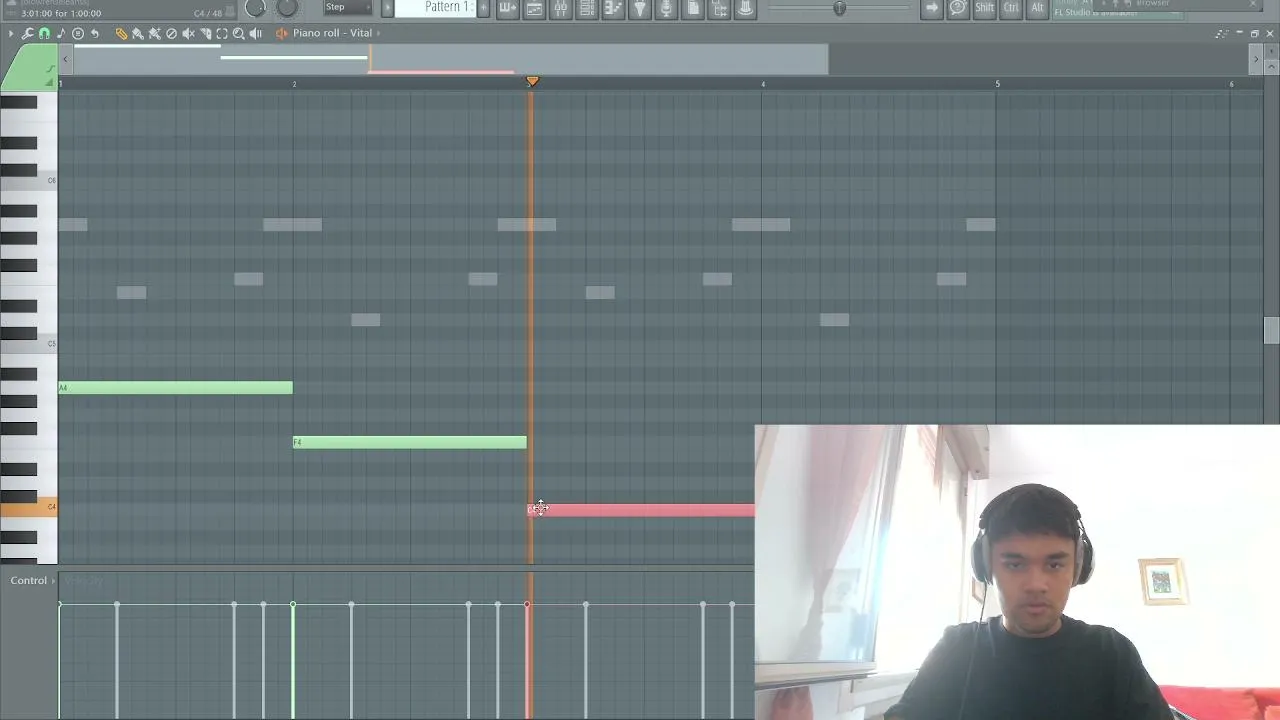This screenshot has width=1280, height=720.
Task: Toggle the Shift modifier button
Action: coord(985,8)
